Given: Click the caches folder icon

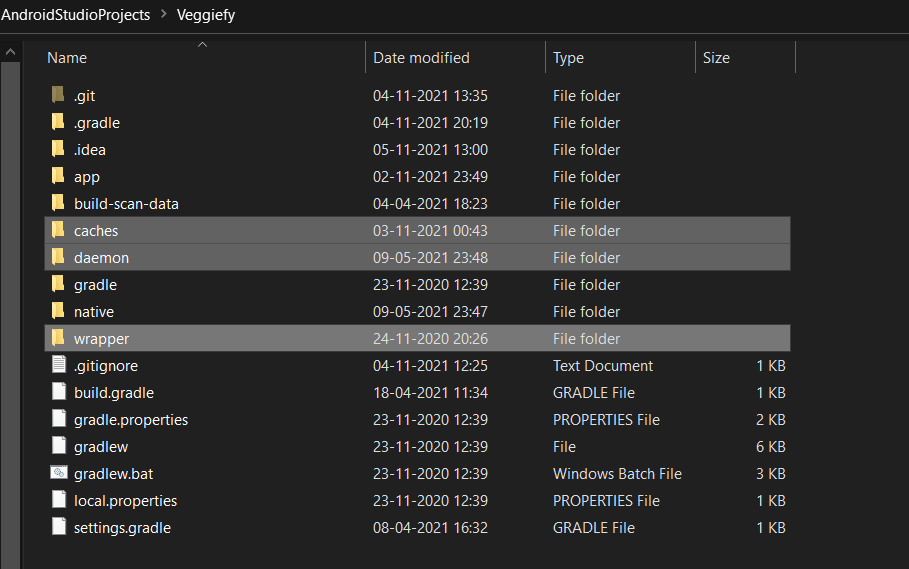Looking at the screenshot, I should (58, 230).
